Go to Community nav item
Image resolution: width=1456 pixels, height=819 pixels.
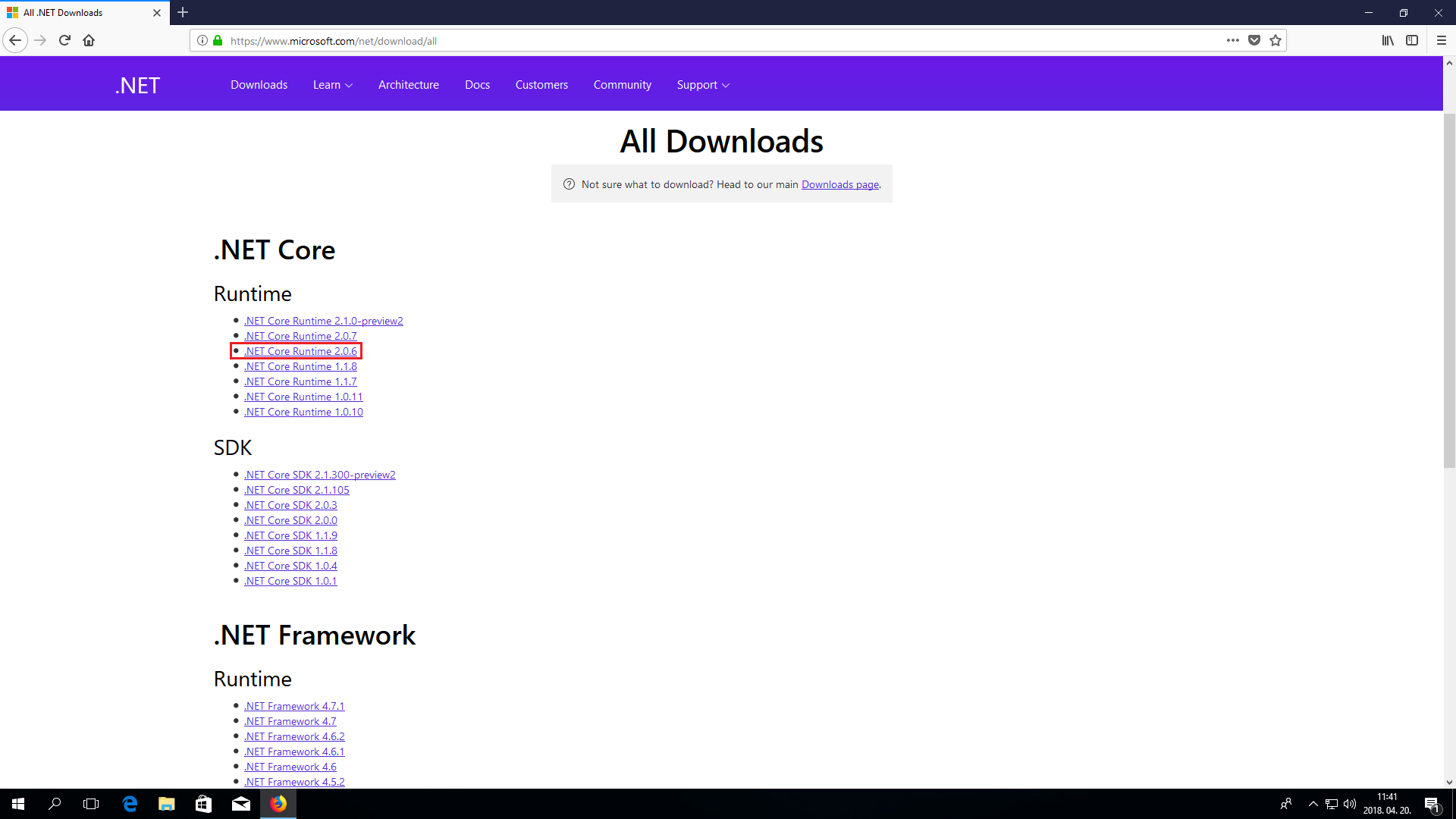(622, 85)
